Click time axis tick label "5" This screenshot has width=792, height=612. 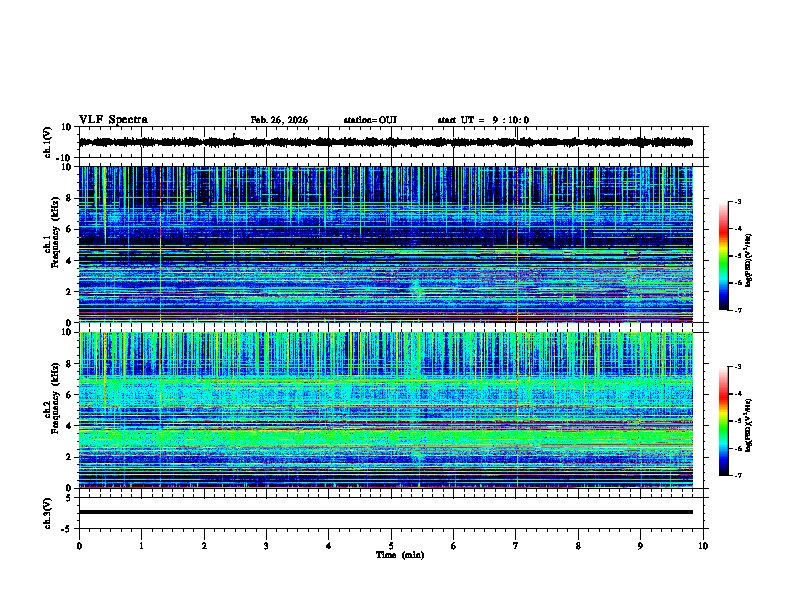click(x=391, y=546)
